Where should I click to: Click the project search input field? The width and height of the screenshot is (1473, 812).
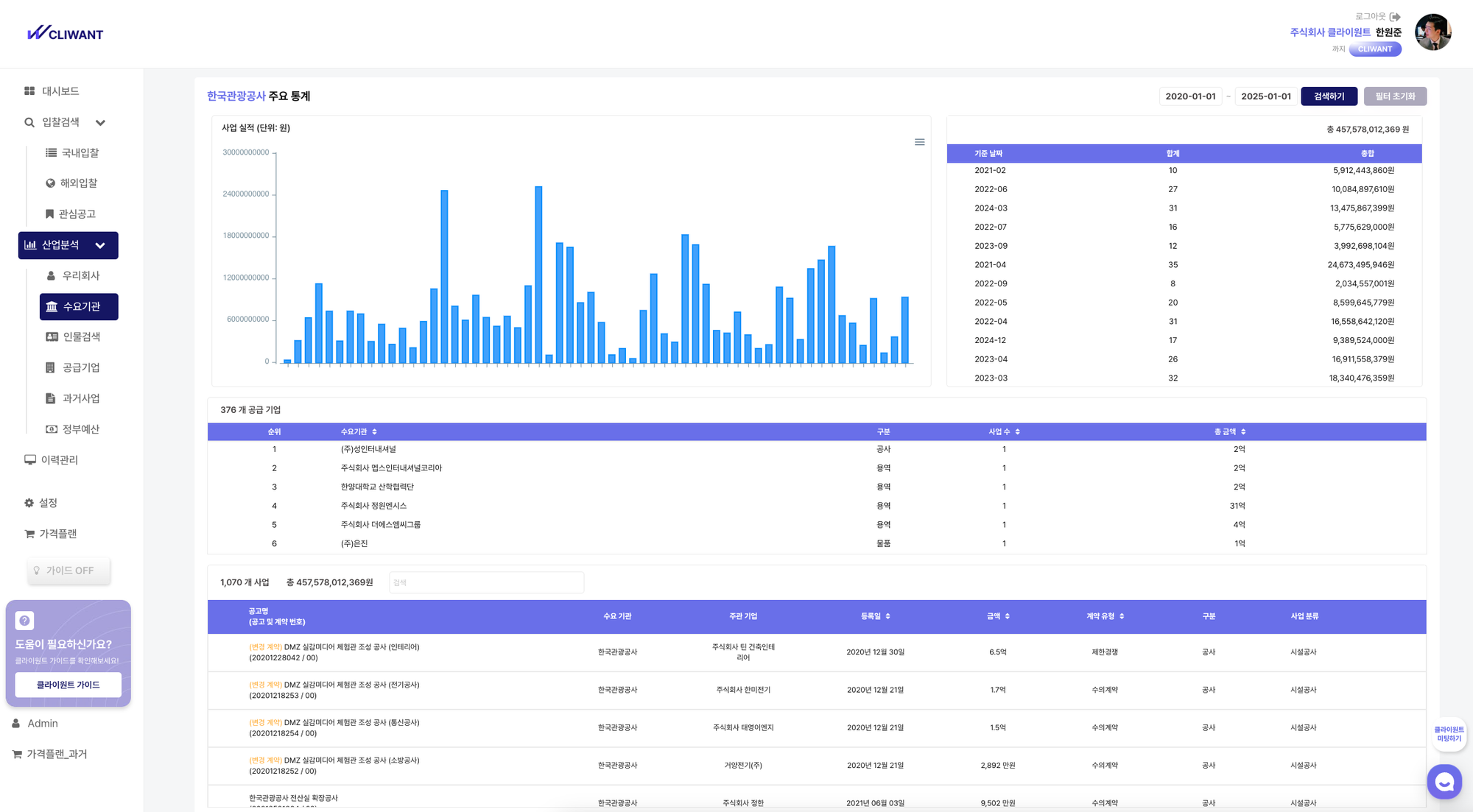tap(486, 582)
